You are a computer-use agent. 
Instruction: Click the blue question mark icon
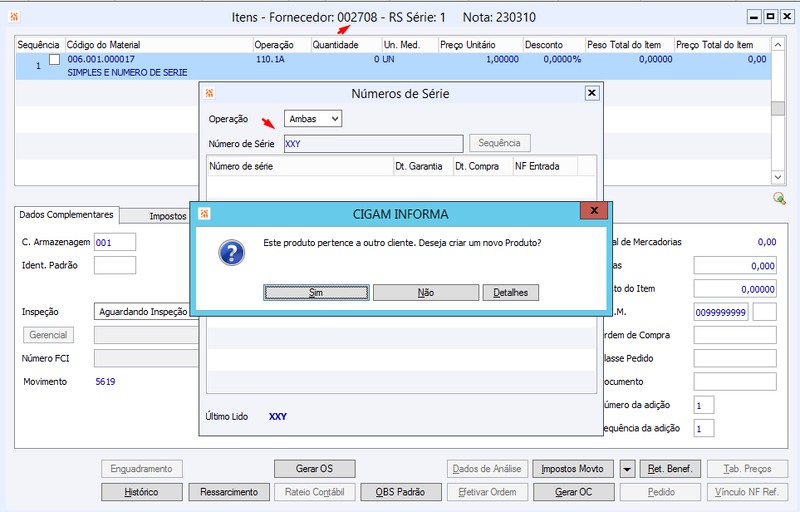coord(232,252)
